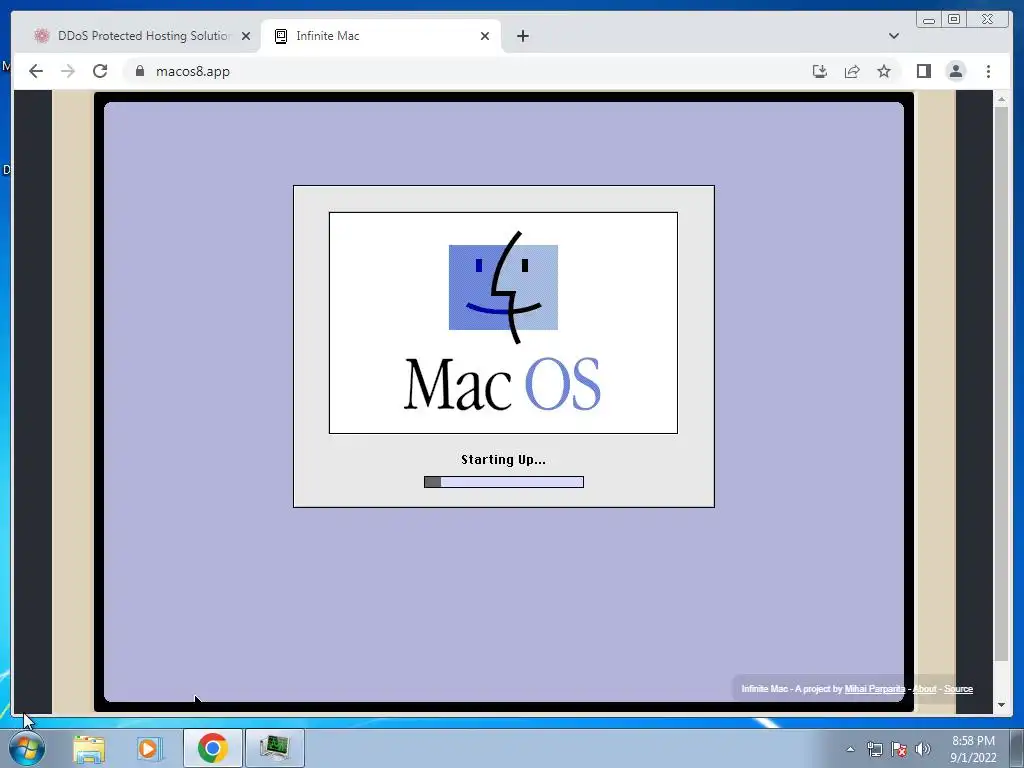Expand the tab search dropdown
Viewport: 1024px width, 768px height.
893,36
